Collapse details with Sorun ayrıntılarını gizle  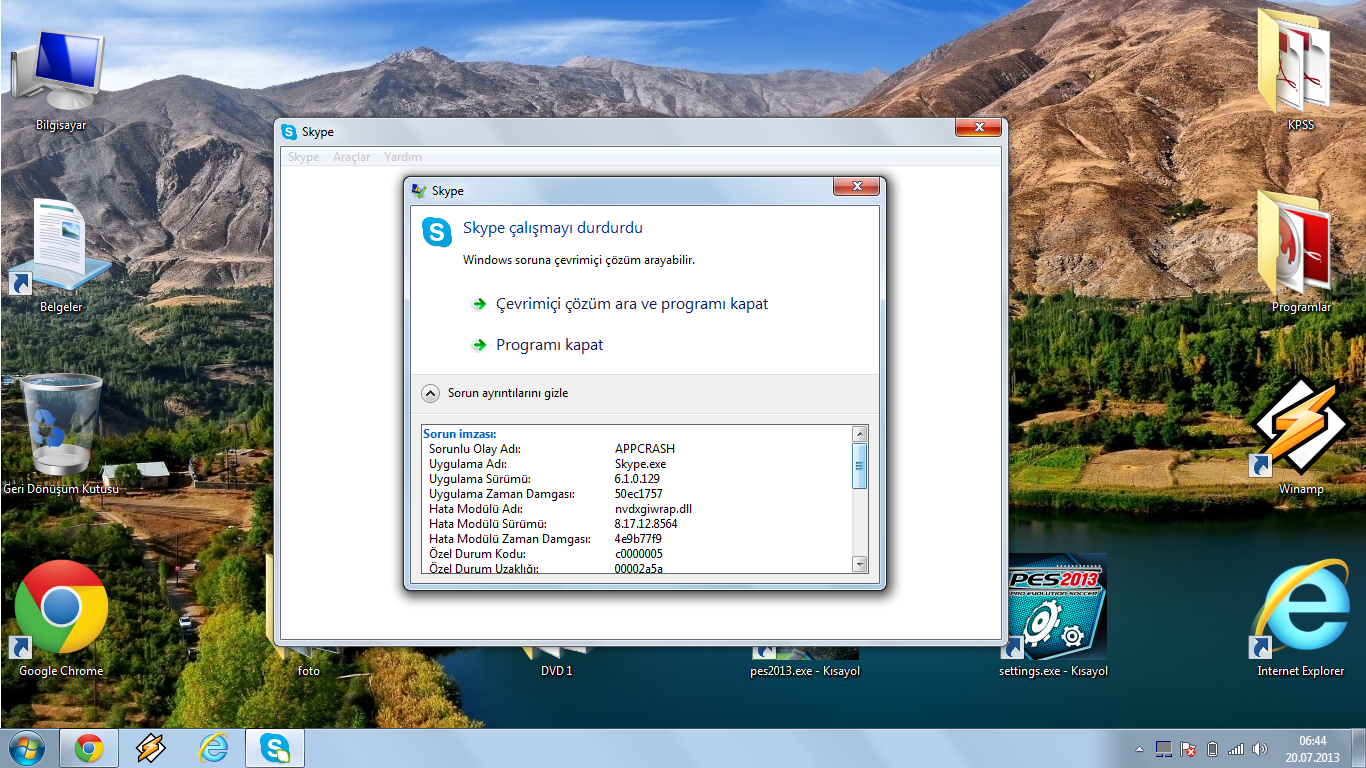tap(495, 393)
